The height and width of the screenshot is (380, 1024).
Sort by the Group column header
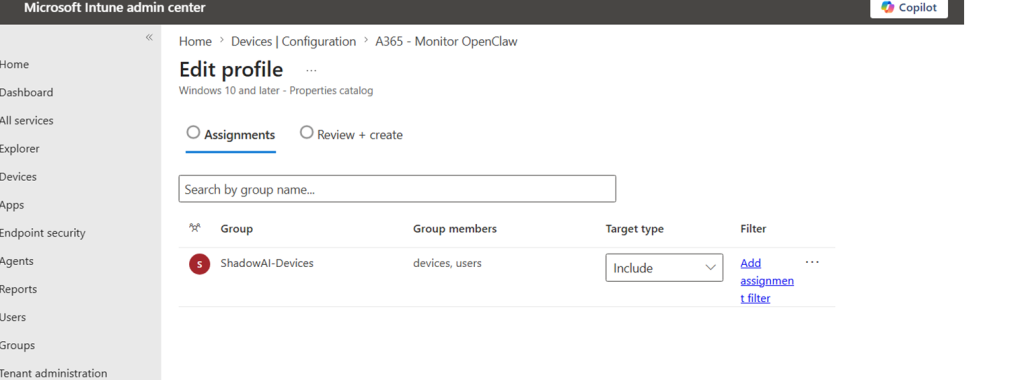coord(236,229)
